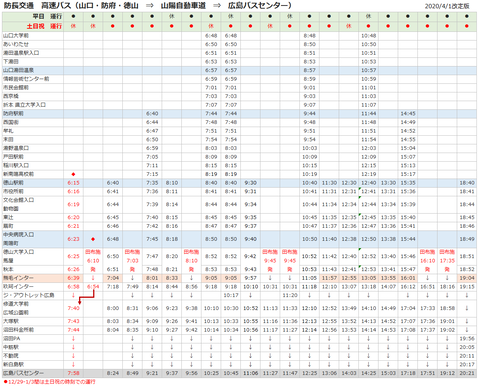Select the 15:35 time at 徳山駅前

pyautogui.click(x=408, y=183)
